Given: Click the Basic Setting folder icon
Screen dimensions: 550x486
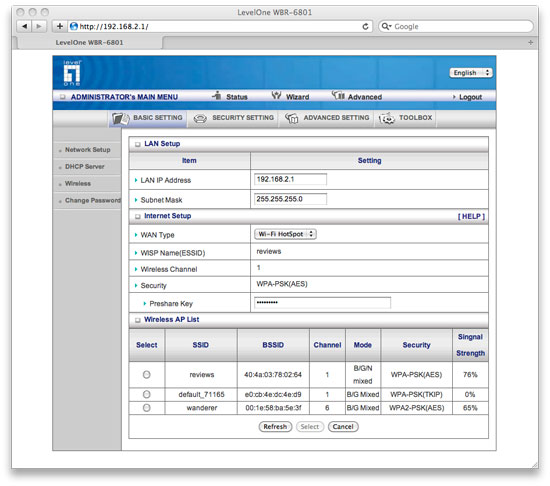Looking at the screenshot, I should pyautogui.click(x=120, y=119).
